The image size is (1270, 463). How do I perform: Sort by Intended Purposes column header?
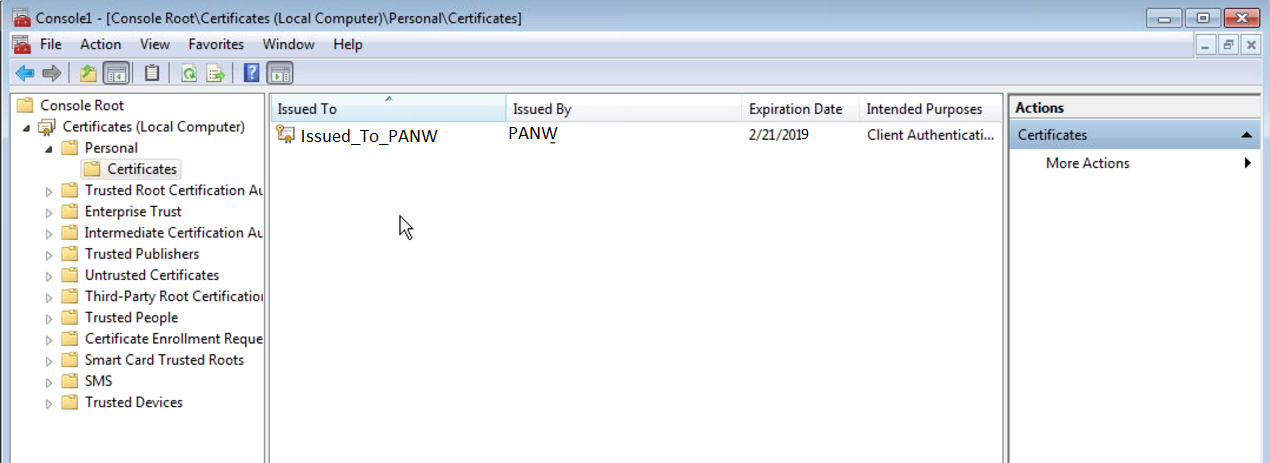(x=929, y=109)
